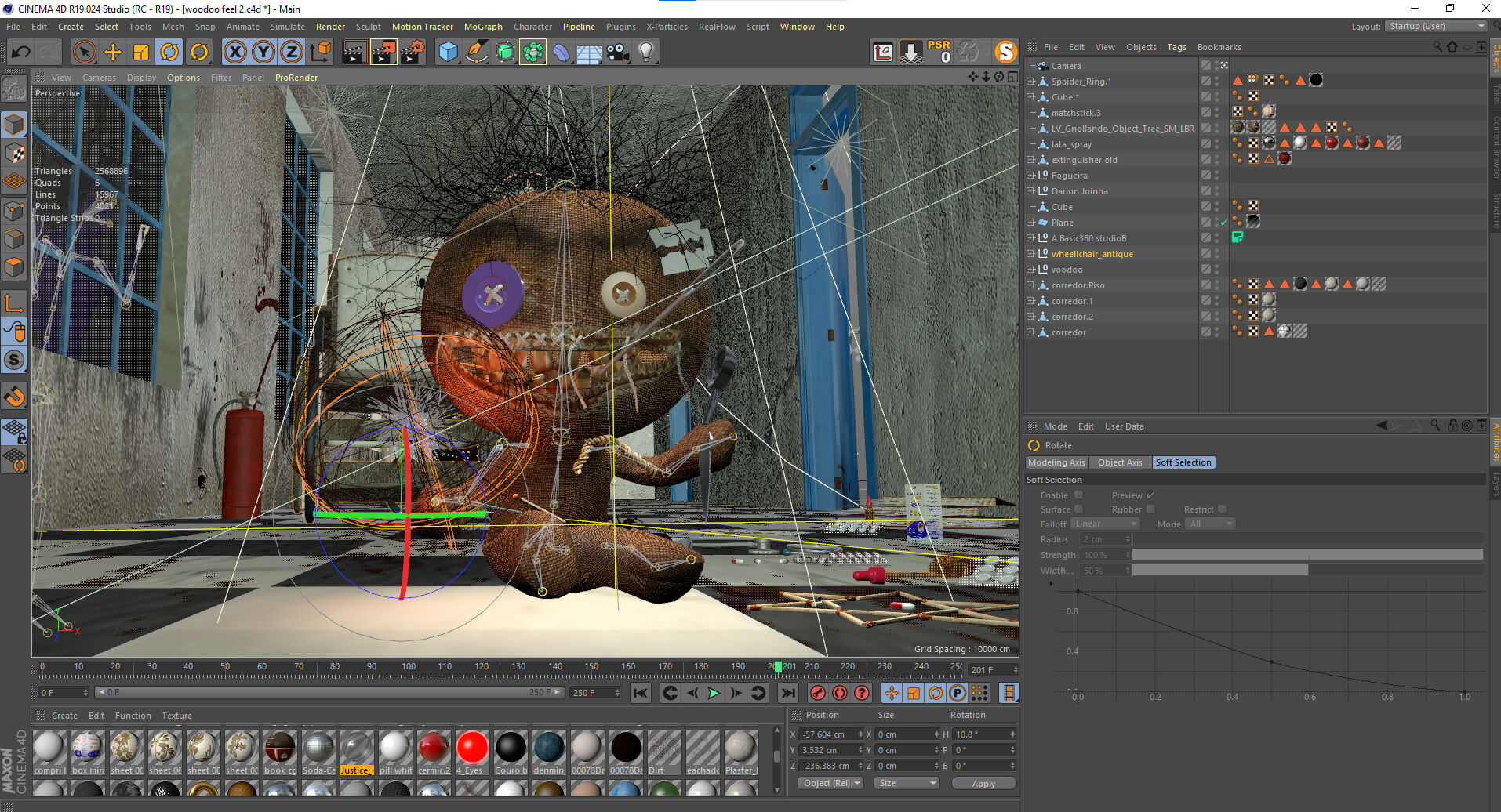Image resolution: width=1501 pixels, height=812 pixels.
Task: Click Apply in coordinates panel
Action: pyautogui.click(x=983, y=783)
